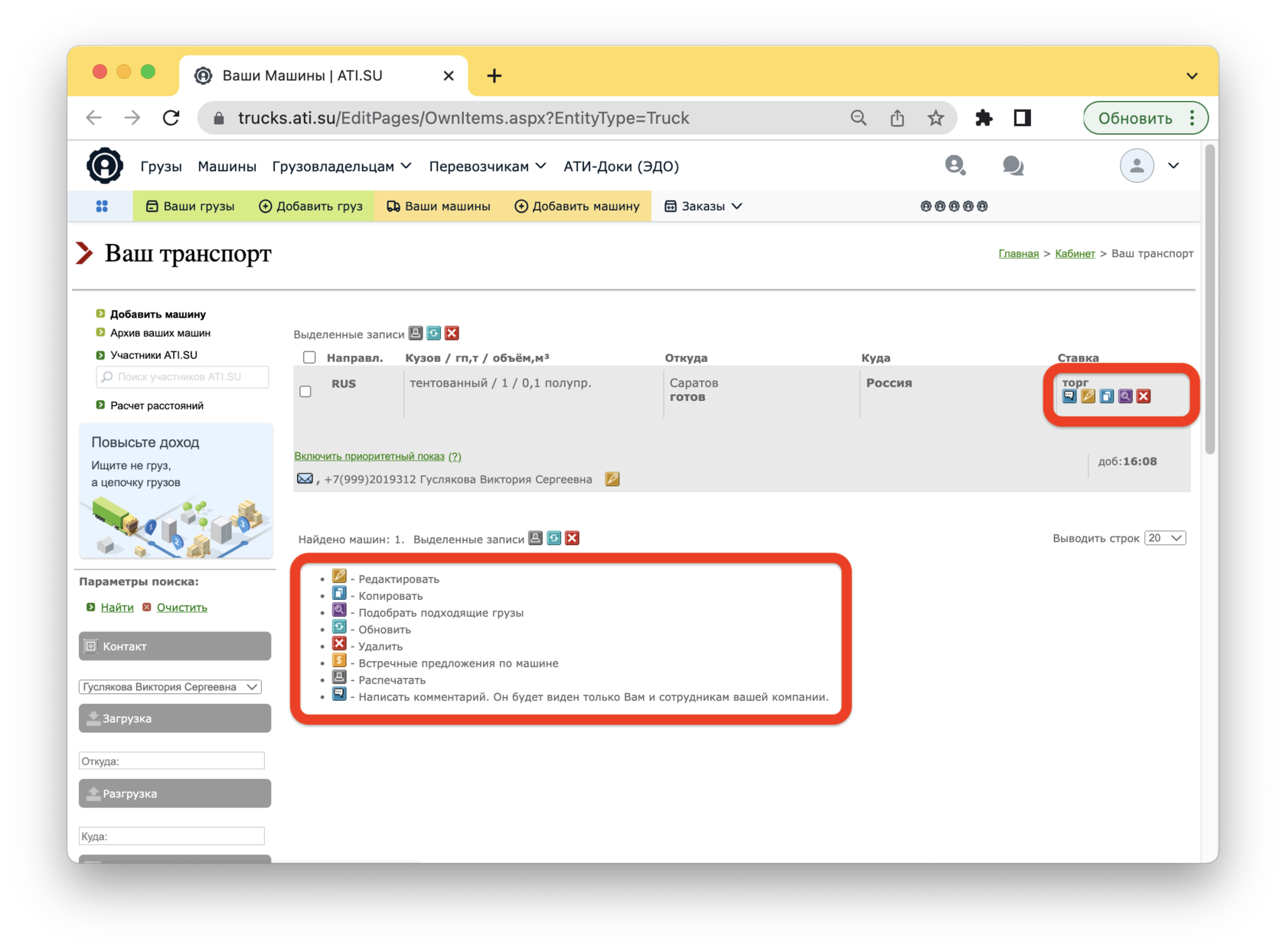
Task: Click refresh icon beside Найдено машин
Action: [x=554, y=538]
